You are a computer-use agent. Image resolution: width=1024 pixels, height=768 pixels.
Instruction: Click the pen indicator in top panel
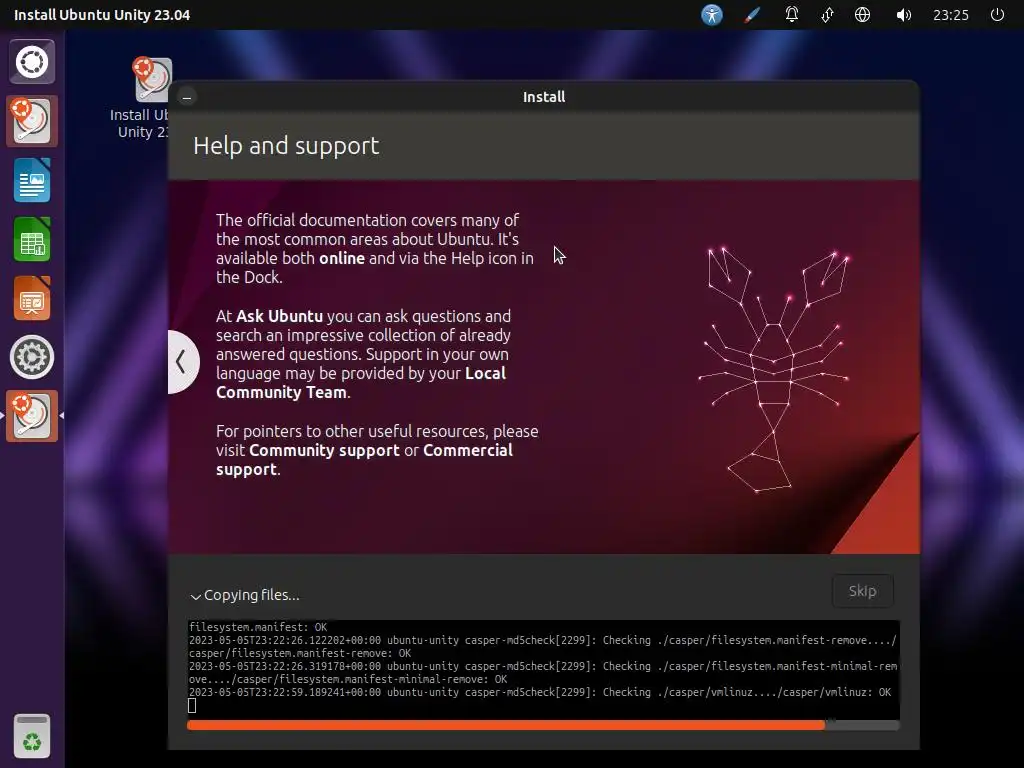click(x=752, y=14)
